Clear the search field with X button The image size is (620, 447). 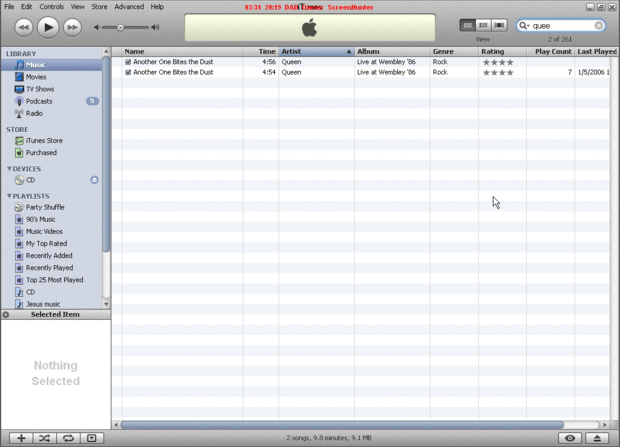click(599, 25)
